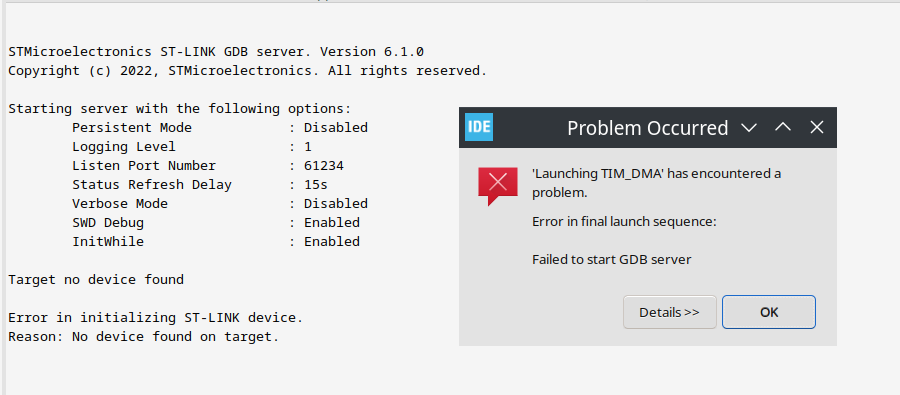Image resolution: width=900 pixels, height=395 pixels.
Task: Click the red error speech-bubble icon
Action: click(x=498, y=186)
